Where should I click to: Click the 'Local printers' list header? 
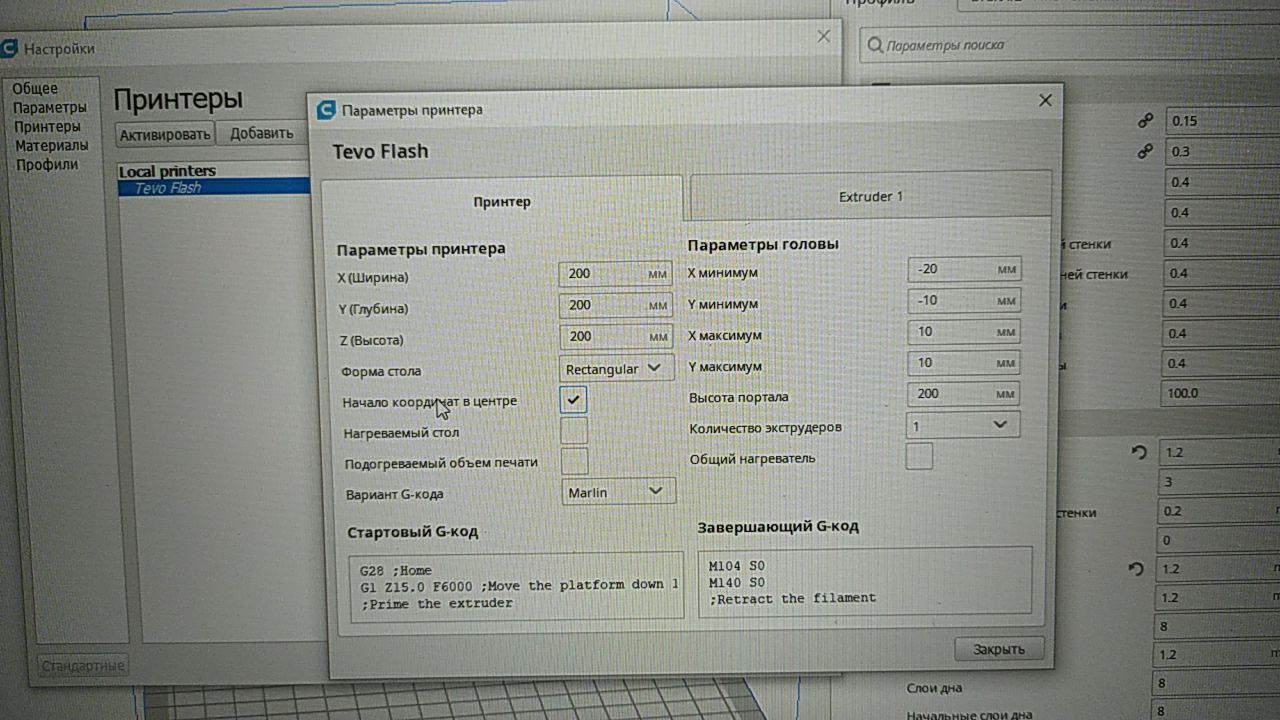click(167, 171)
